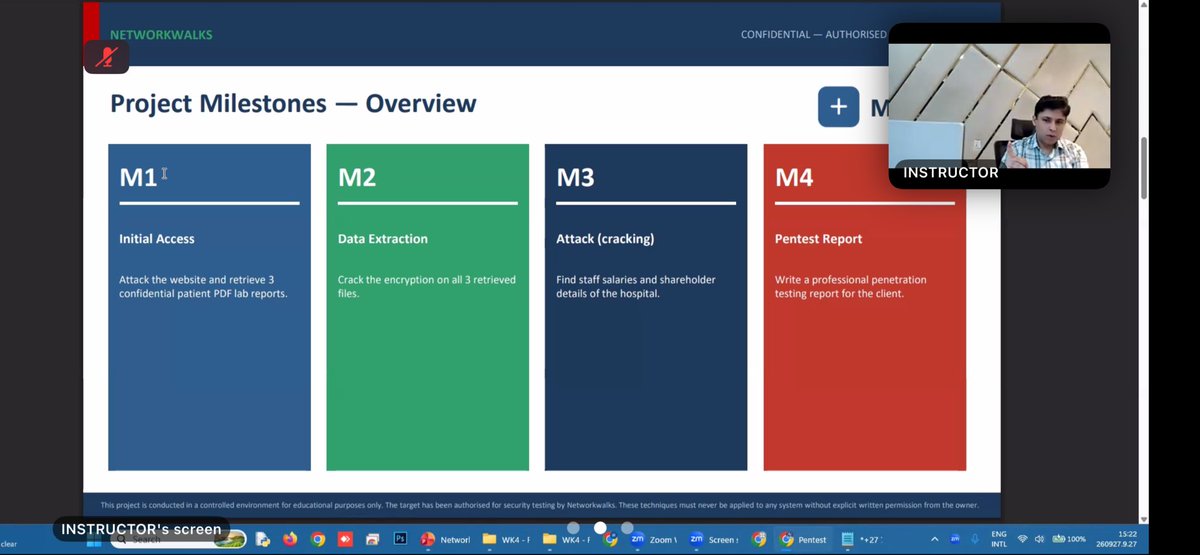Open the Chrome icon left of Zoom
The height and width of the screenshot is (555, 1200).
click(x=611, y=539)
